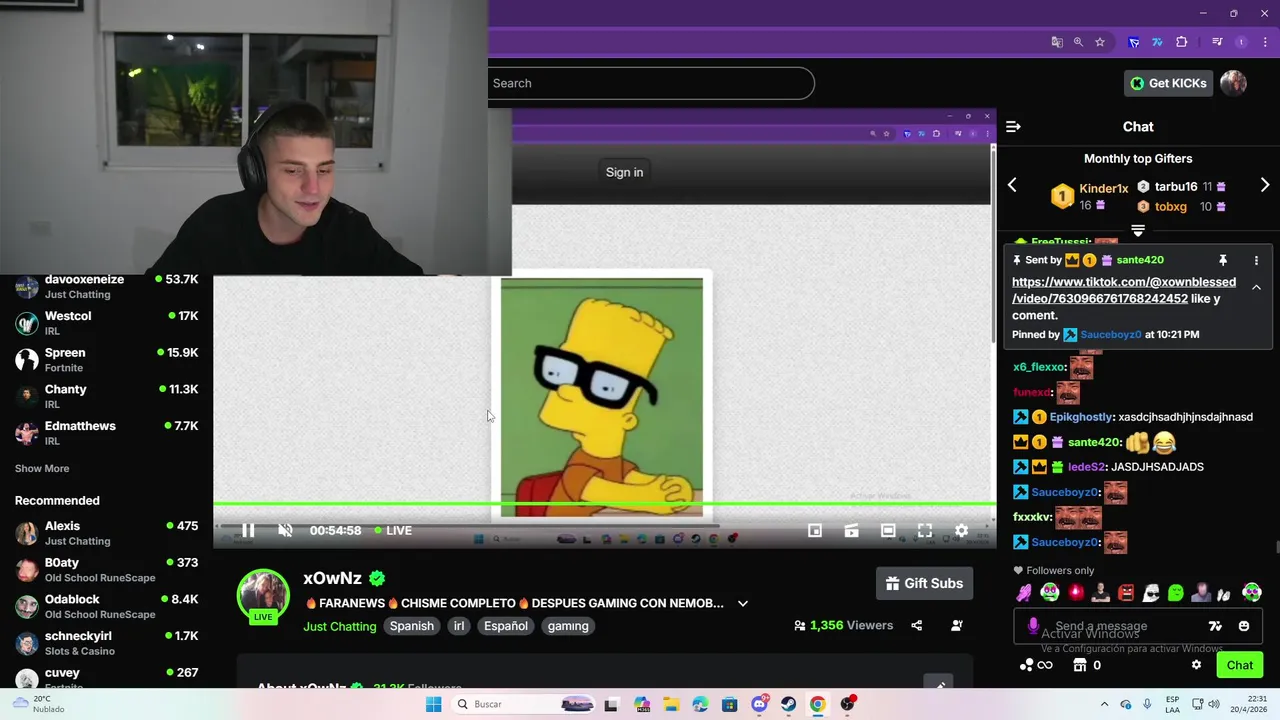1280x720 pixels.
Task: Open the 7TV emote menu
Action: [x=1215, y=626]
